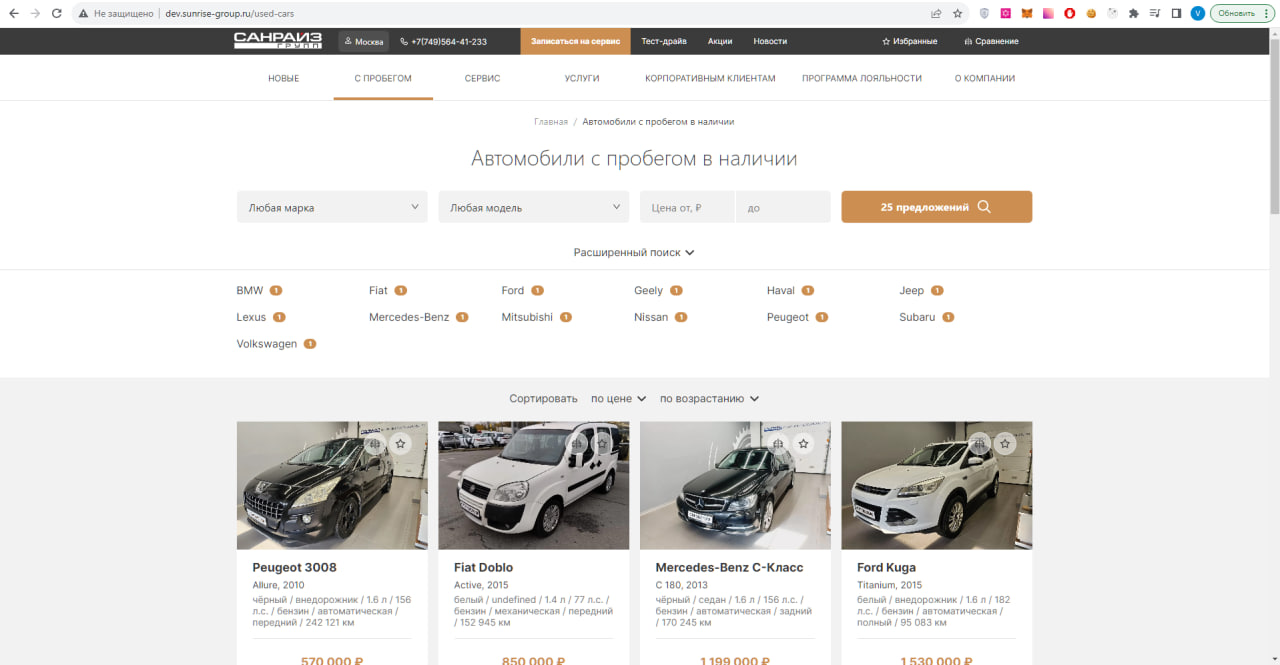Open the Тест-драйв link
This screenshot has height=665, width=1280.
664,41
